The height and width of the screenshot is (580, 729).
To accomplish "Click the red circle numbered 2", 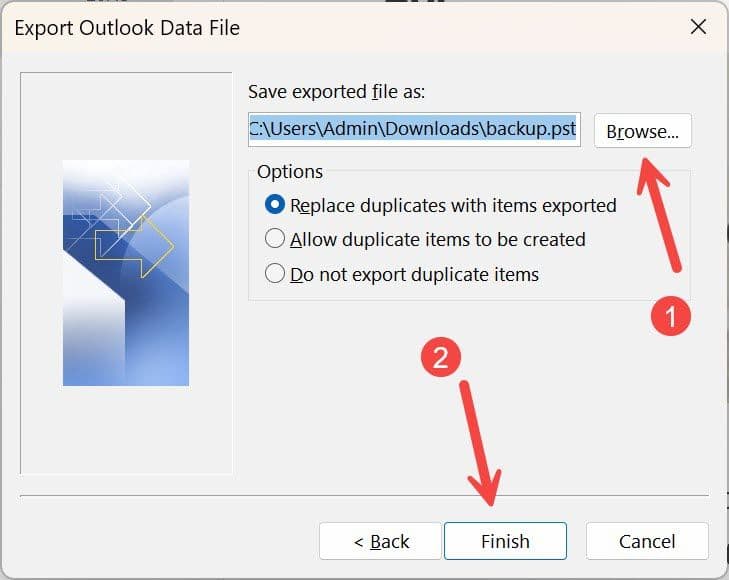I will pyautogui.click(x=441, y=357).
